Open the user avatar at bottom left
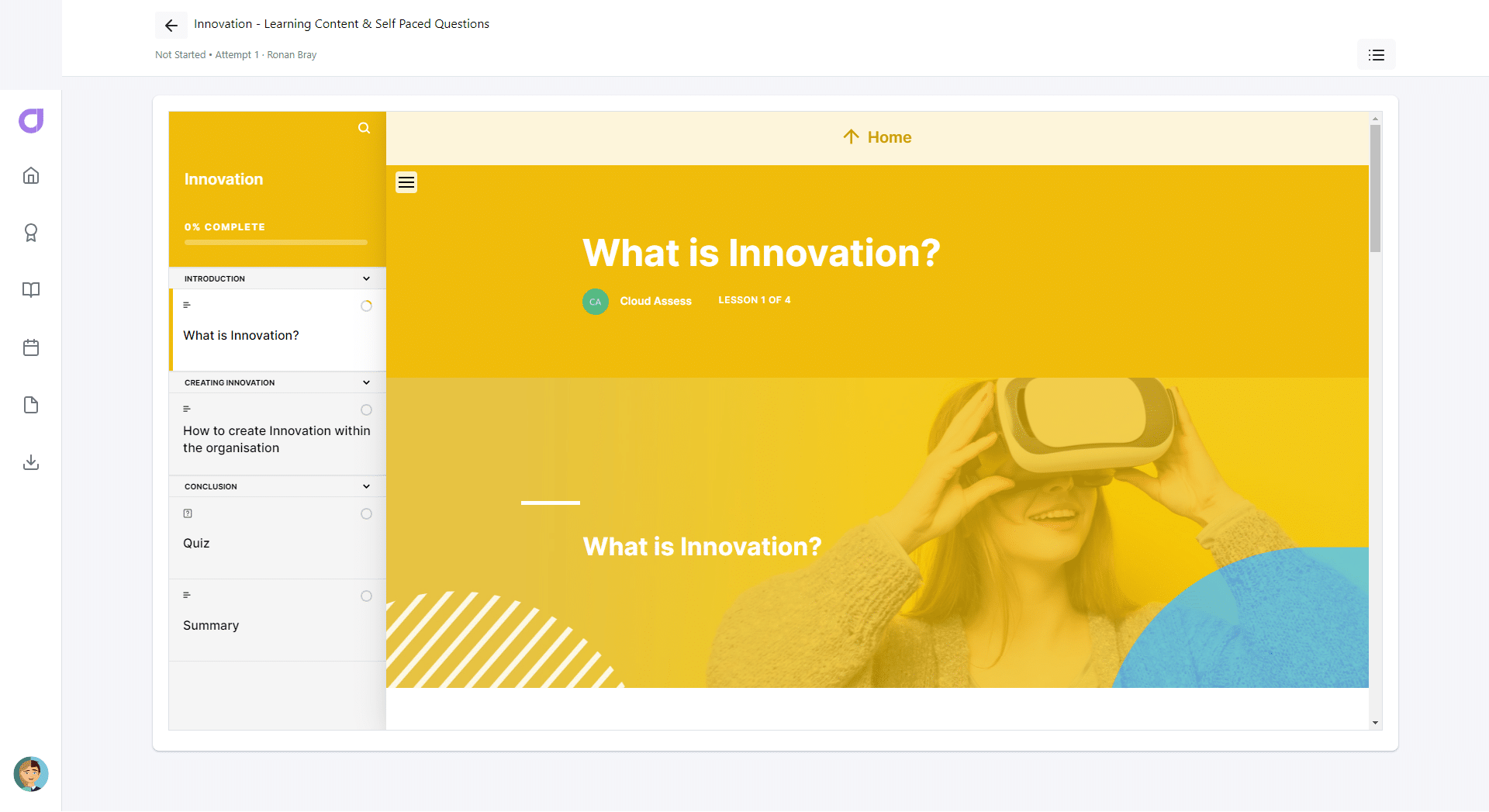The height and width of the screenshot is (812, 1489). (31, 774)
